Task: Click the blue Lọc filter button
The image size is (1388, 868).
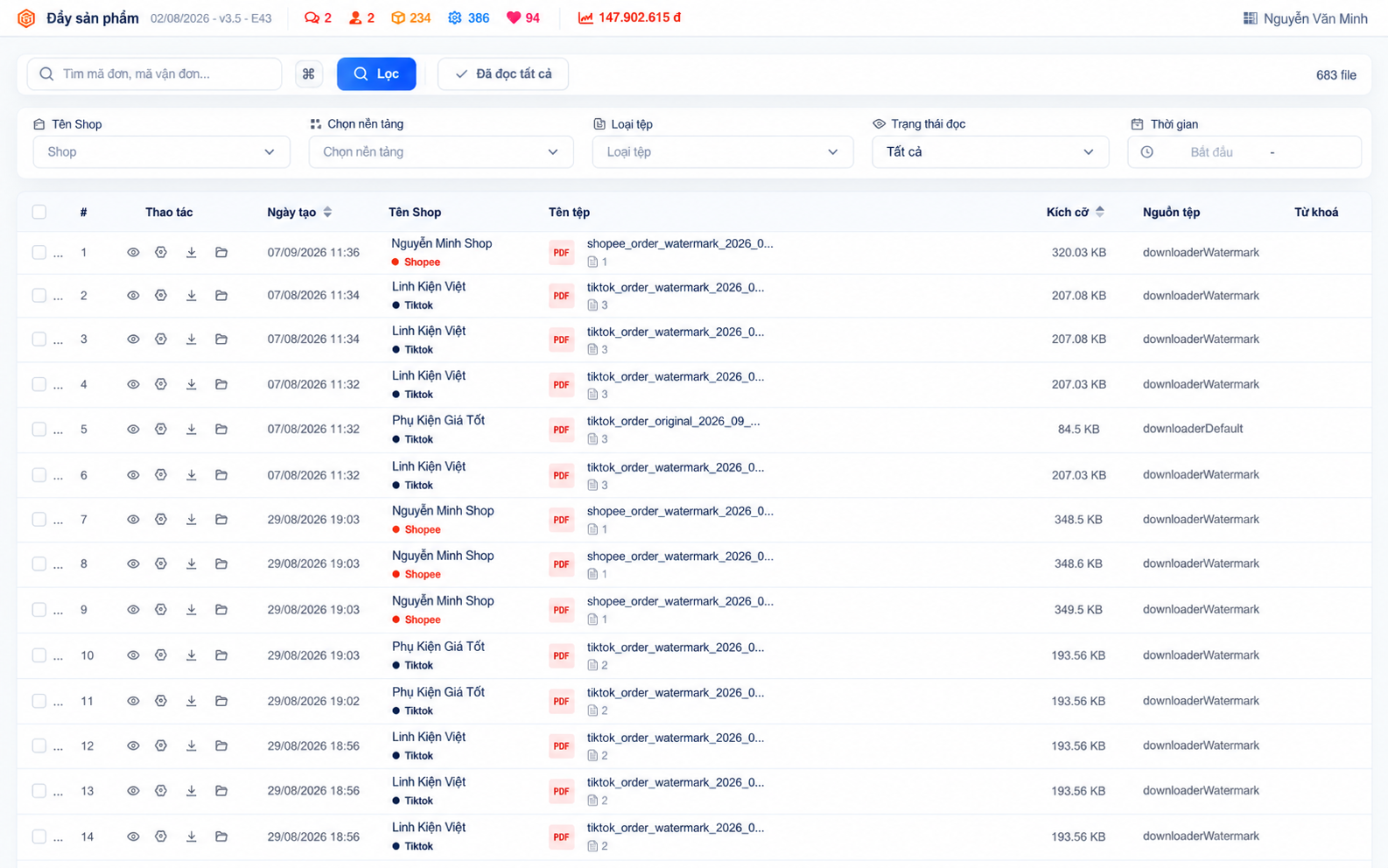Action: [x=376, y=74]
